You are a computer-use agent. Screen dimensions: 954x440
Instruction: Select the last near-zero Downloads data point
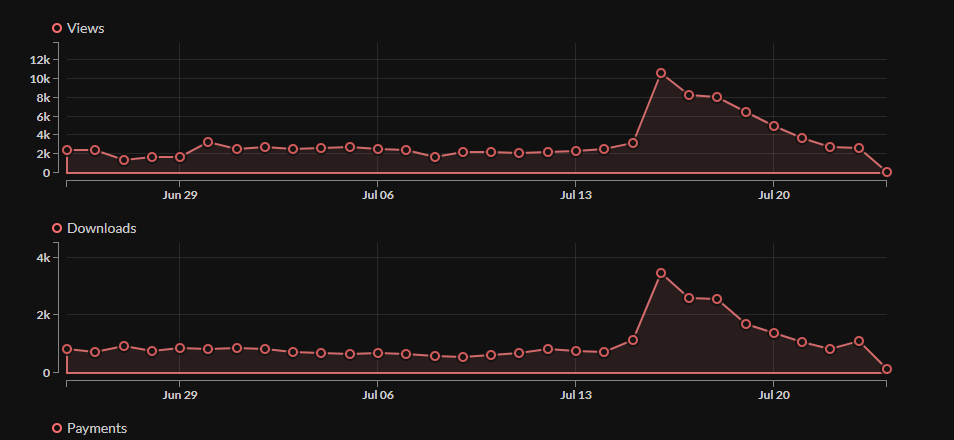(x=886, y=369)
